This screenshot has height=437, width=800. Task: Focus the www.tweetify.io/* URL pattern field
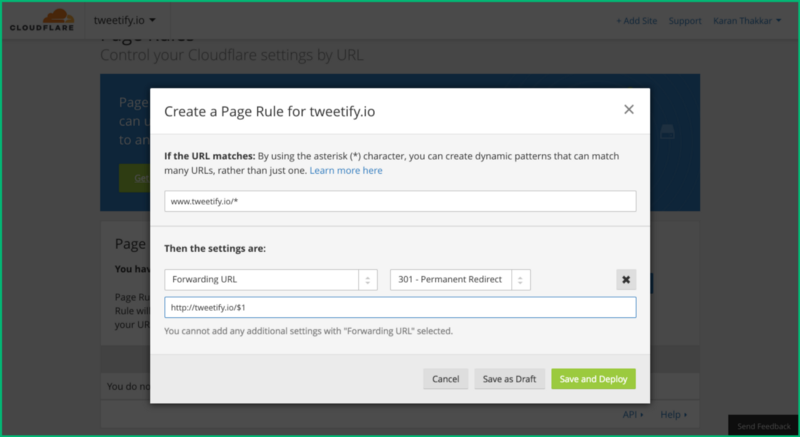click(x=400, y=201)
